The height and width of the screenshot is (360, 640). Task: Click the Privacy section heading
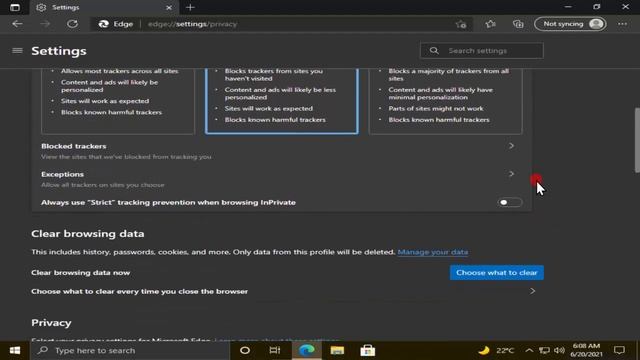[51, 323]
